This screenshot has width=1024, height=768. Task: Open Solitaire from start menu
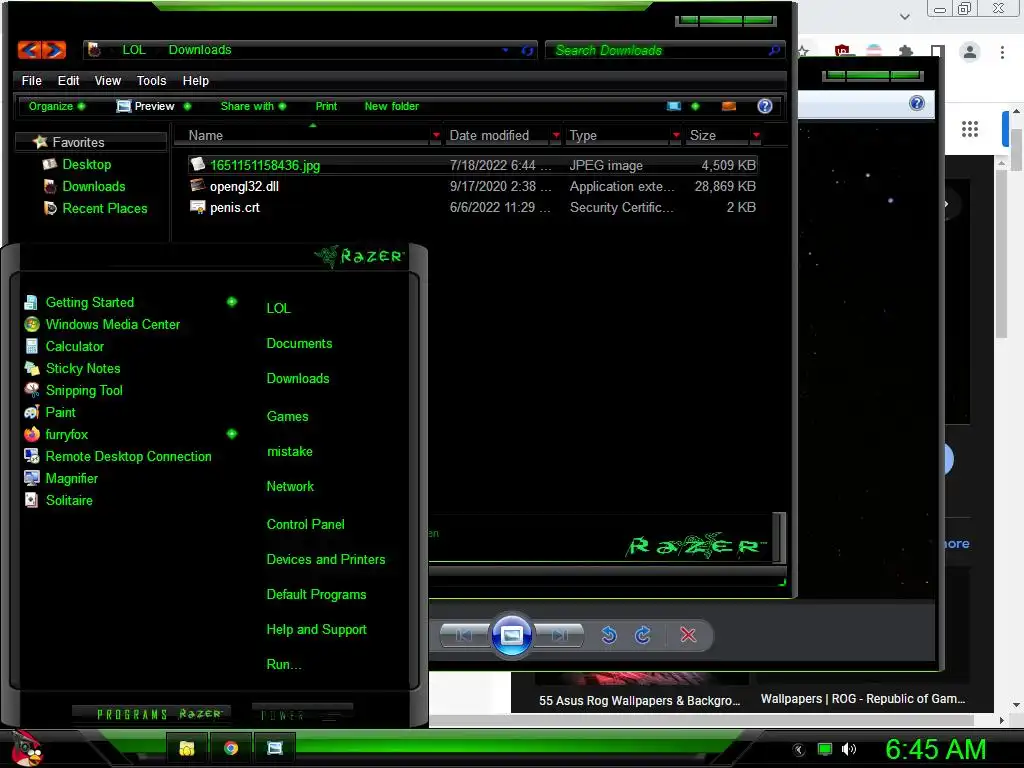tap(58, 500)
